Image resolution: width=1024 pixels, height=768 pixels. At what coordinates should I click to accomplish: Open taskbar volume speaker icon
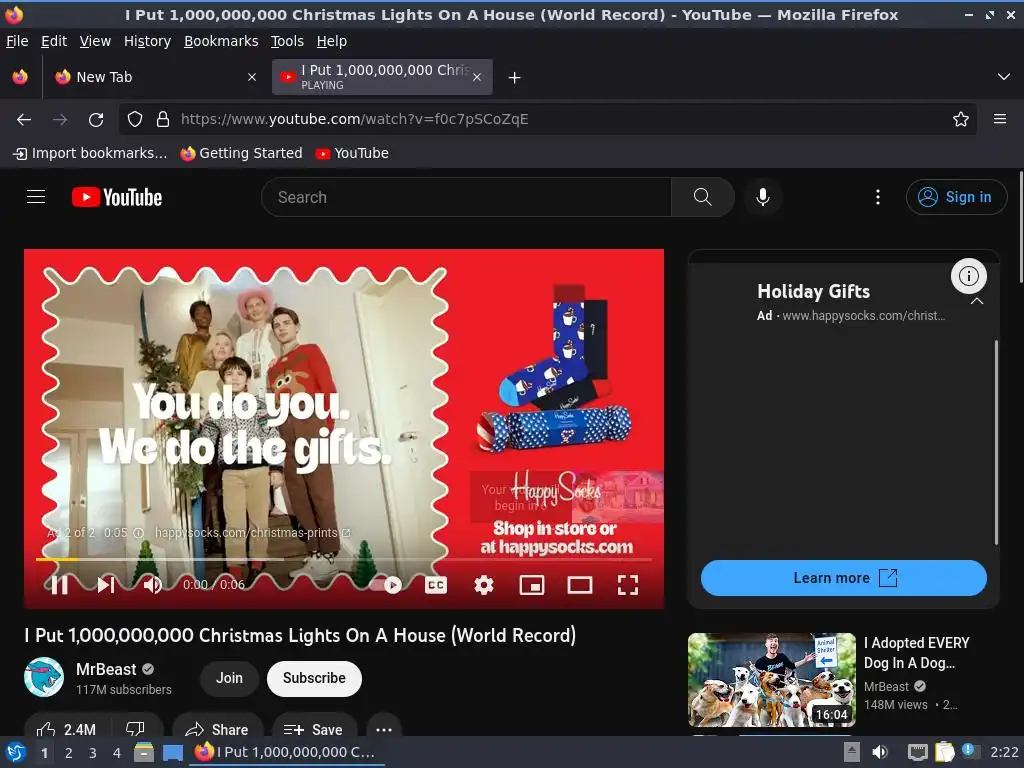tap(880, 752)
